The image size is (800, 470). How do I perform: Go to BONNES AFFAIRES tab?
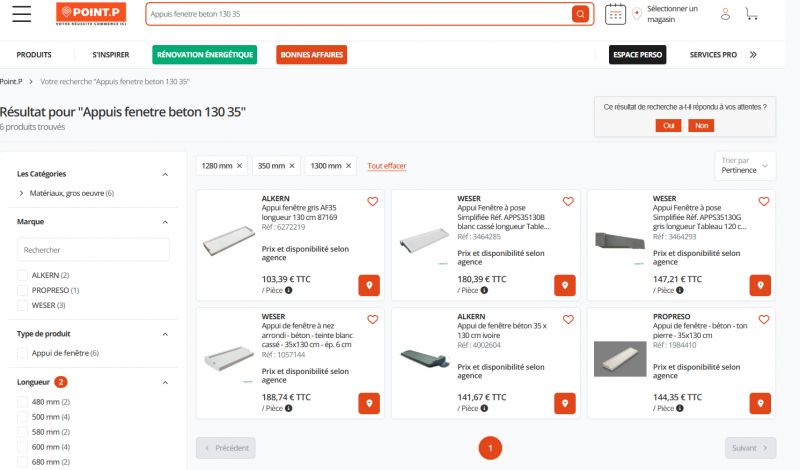coord(312,55)
